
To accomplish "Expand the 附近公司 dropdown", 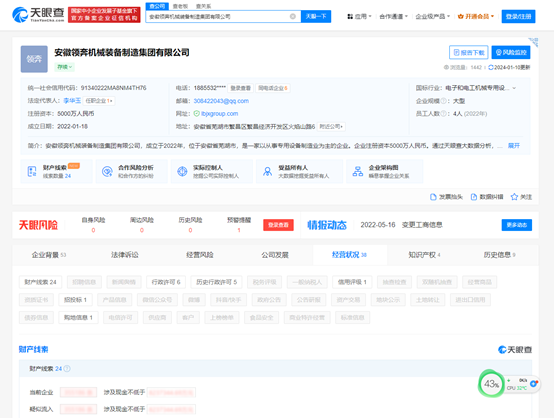I will pos(331,126).
